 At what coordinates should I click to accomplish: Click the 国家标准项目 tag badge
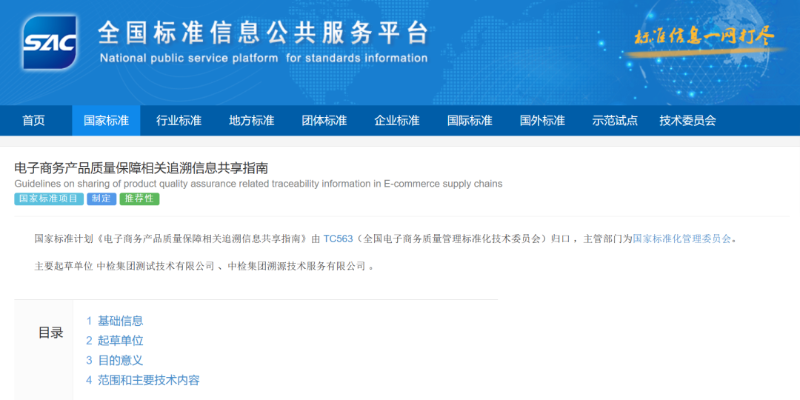tap(48, 199)
